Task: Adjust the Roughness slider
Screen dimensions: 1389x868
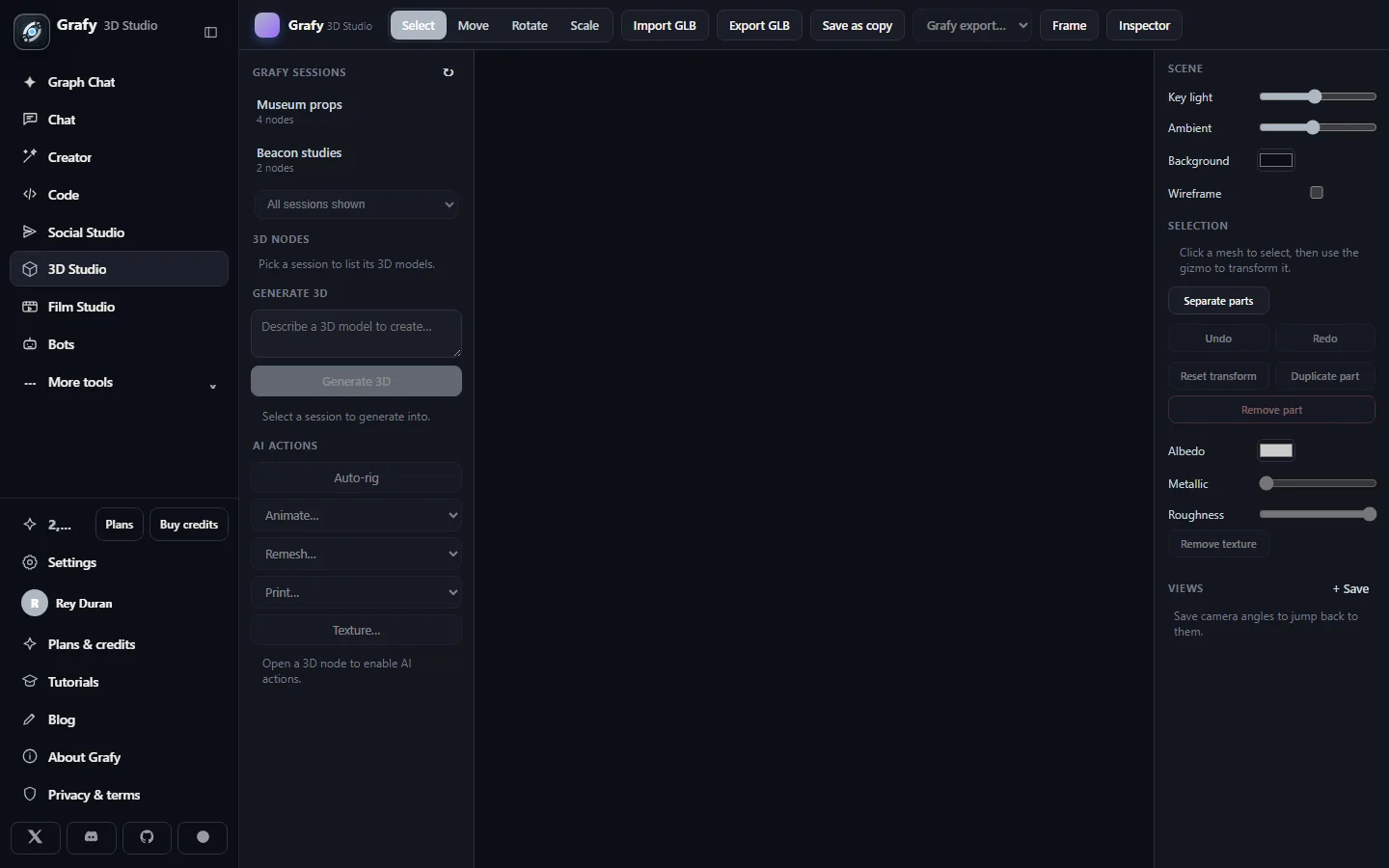Action: (1318, 514)
